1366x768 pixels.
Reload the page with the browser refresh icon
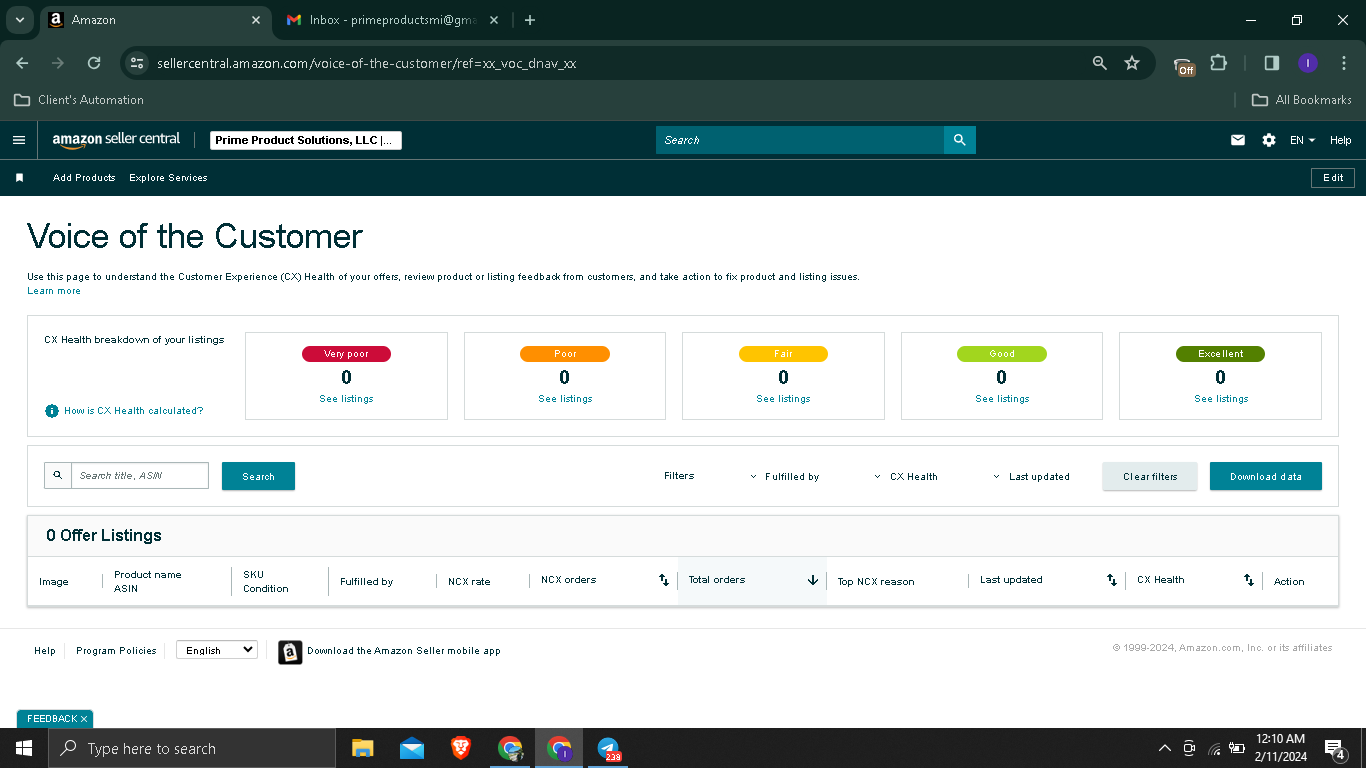[94, 63]
